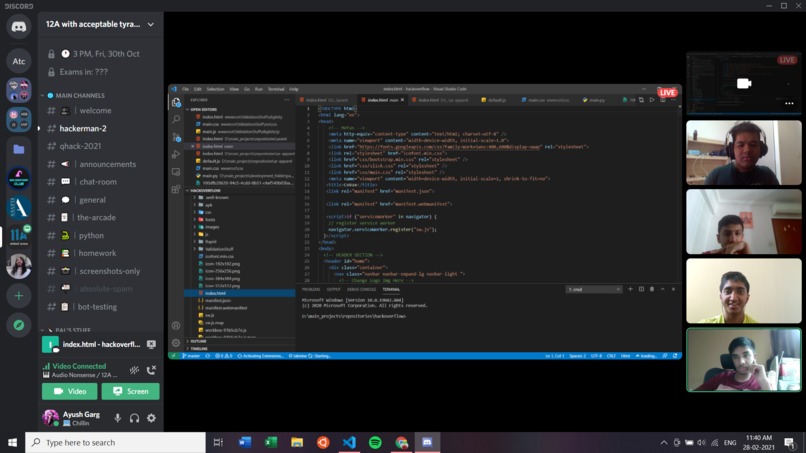This screenshot has height=453, width=806.
Task: Stop streaming index.html with the screen icon
Action: pos(151,344)
